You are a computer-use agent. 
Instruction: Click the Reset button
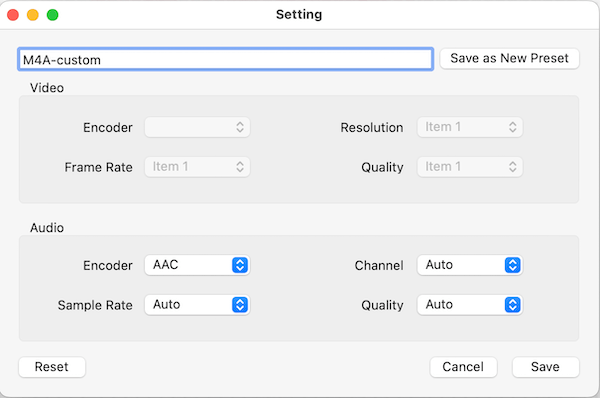52,367
